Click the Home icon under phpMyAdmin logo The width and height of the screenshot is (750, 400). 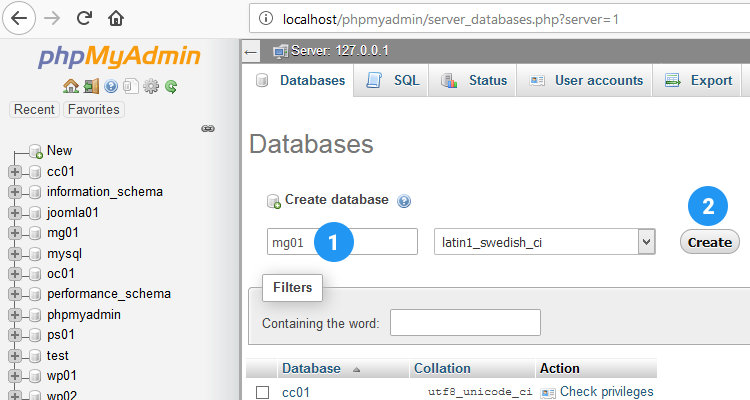(71, 86)
